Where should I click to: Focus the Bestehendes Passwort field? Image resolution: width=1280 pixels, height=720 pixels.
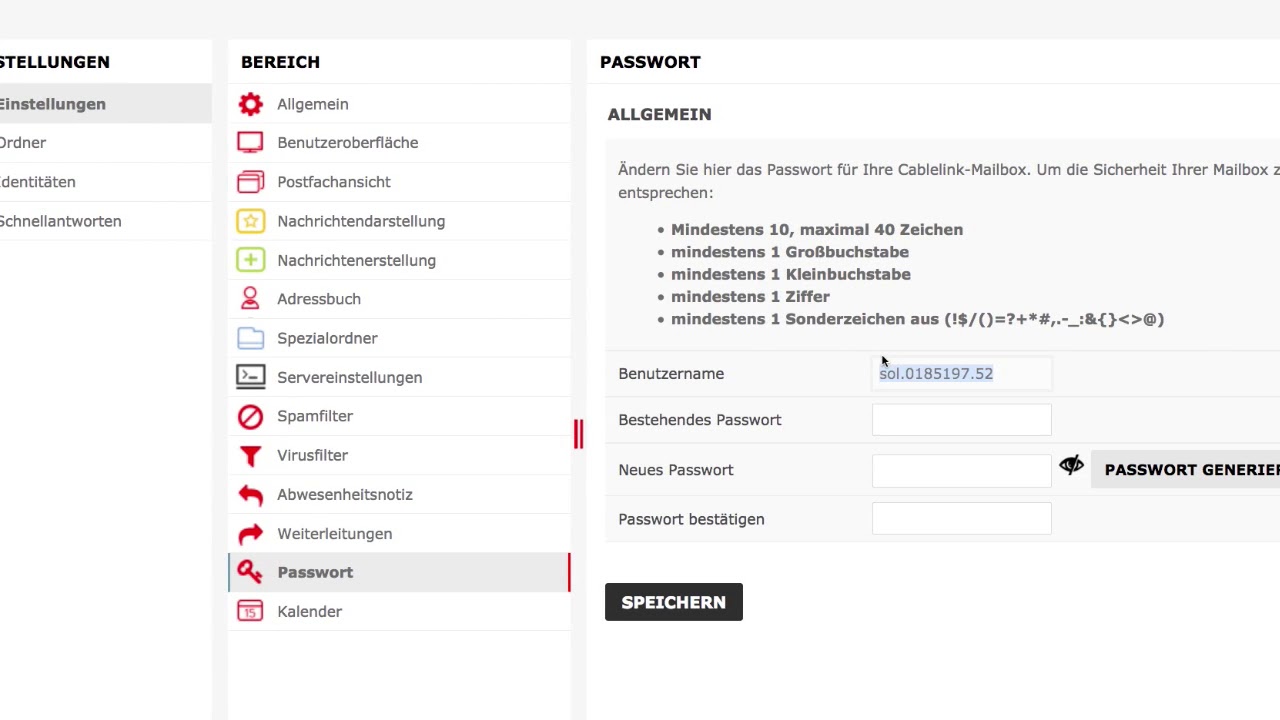pyautogui.click(x=961, y=420)
